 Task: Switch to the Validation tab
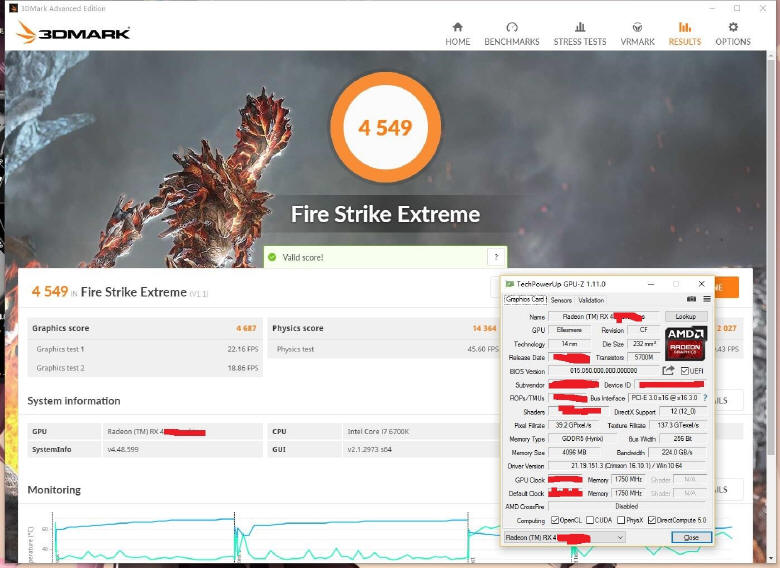tap(591, 300)
